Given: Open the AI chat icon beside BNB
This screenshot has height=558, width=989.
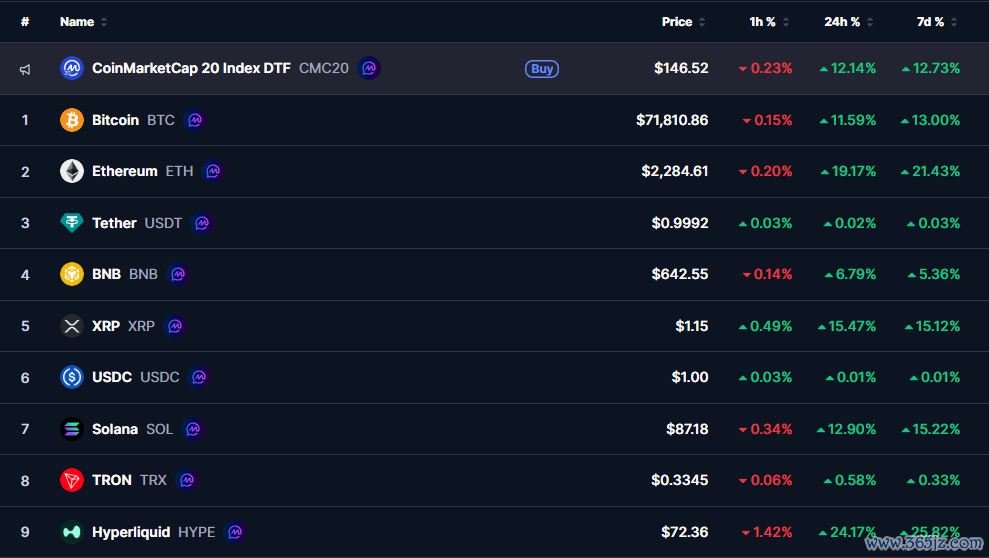Looking at the screenshot, I should click(178, 274).
